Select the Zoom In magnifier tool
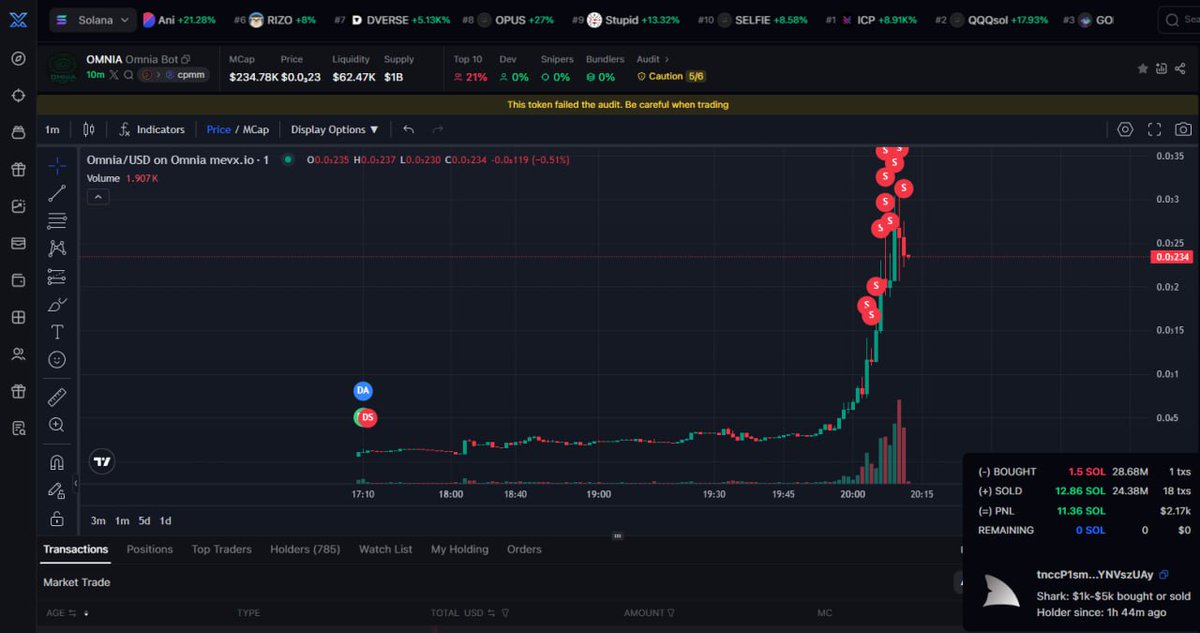This screenshot has height=633, width=1200. tap(57, 425)
